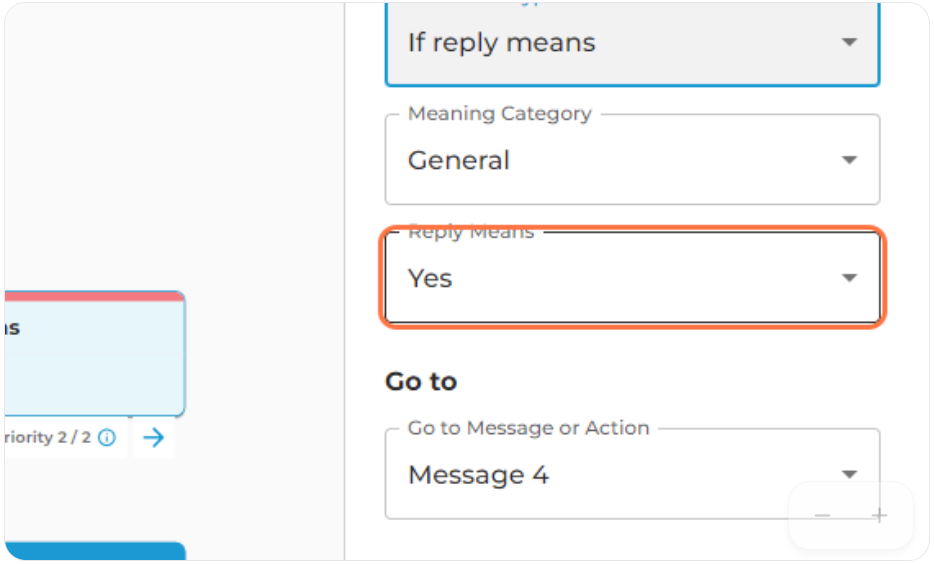Viewport: 934px width, 564px height.
Task: Open the Go to Message or Action dropdown
Action: (633, 474)
